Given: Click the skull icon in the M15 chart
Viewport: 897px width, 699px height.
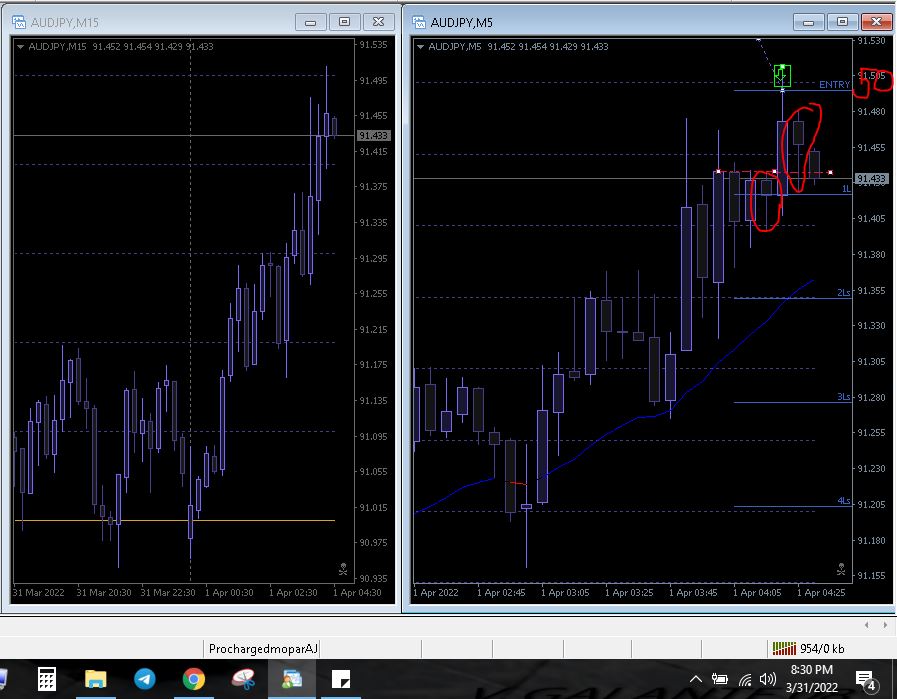Looking at the screenshot, I should tap(343, 569).
